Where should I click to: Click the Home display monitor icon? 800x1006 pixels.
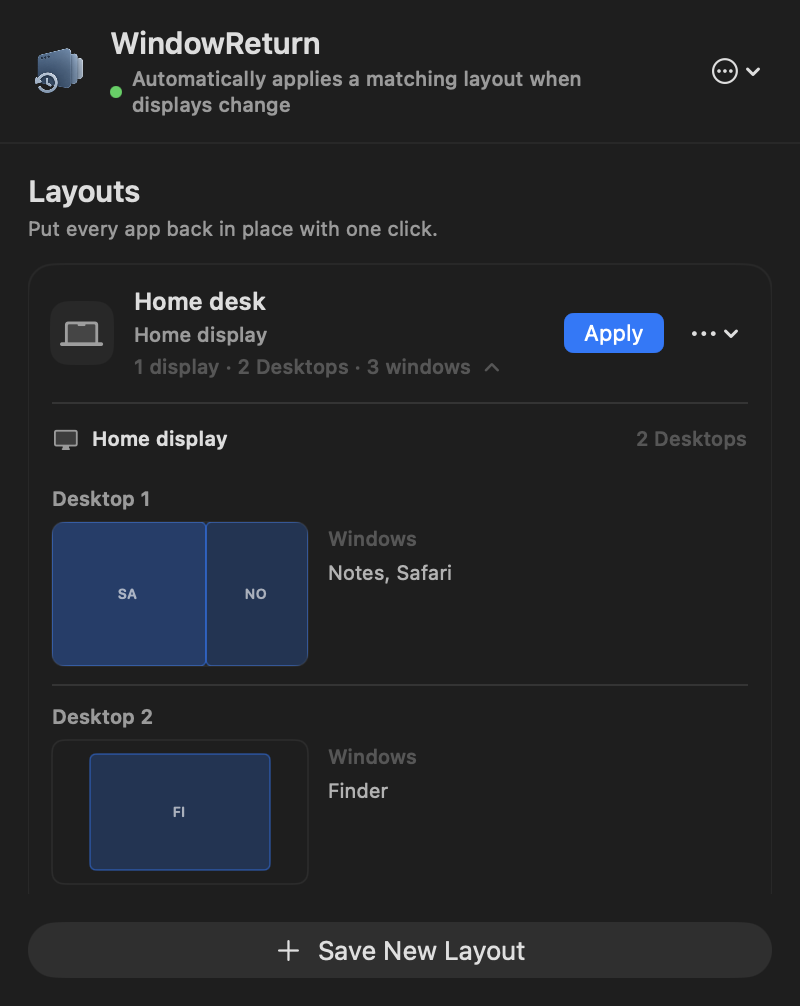coord(65,439)
